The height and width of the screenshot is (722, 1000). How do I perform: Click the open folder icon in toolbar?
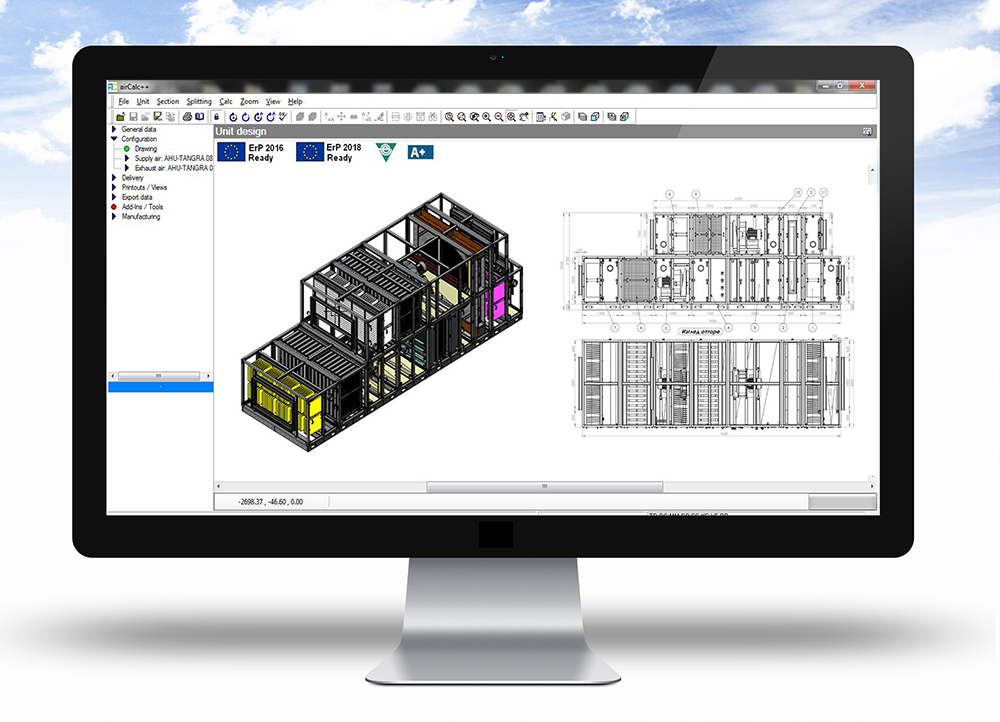click(120, 117)
